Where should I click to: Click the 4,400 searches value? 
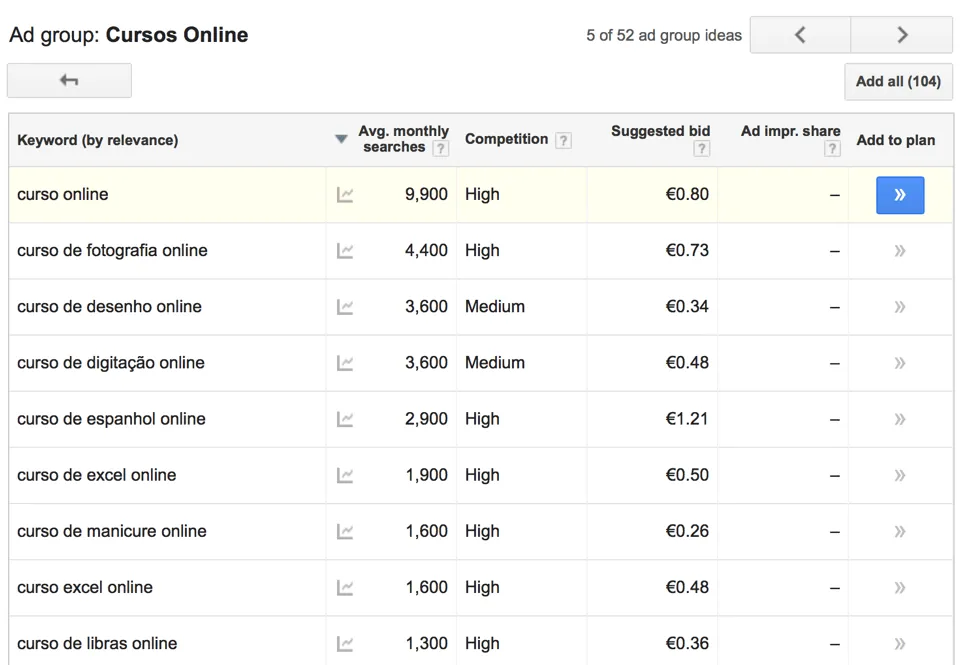[x=426, y=250]
